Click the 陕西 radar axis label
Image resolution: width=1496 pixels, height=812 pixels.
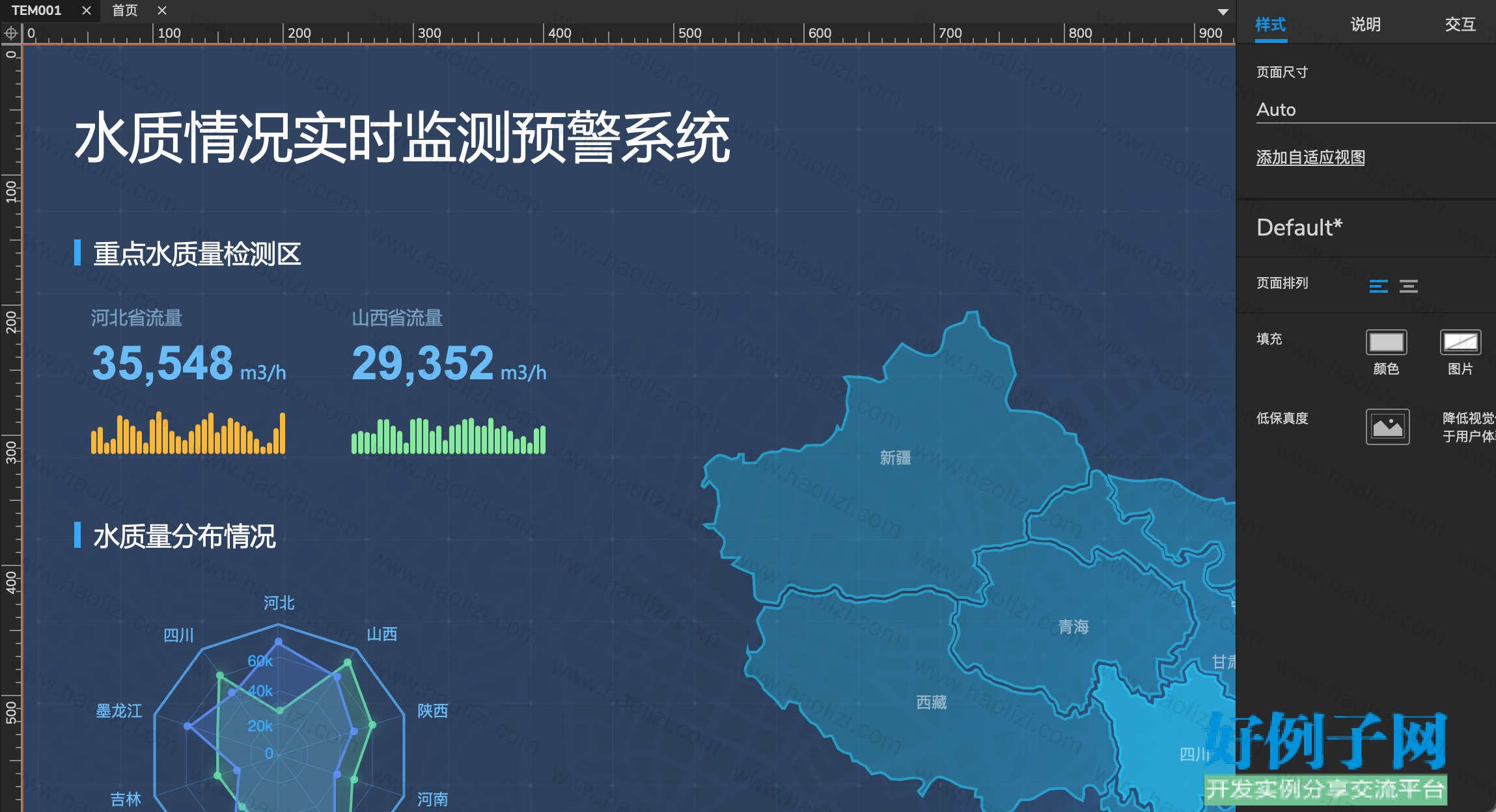pyautogui.click(x=432, y=710)
